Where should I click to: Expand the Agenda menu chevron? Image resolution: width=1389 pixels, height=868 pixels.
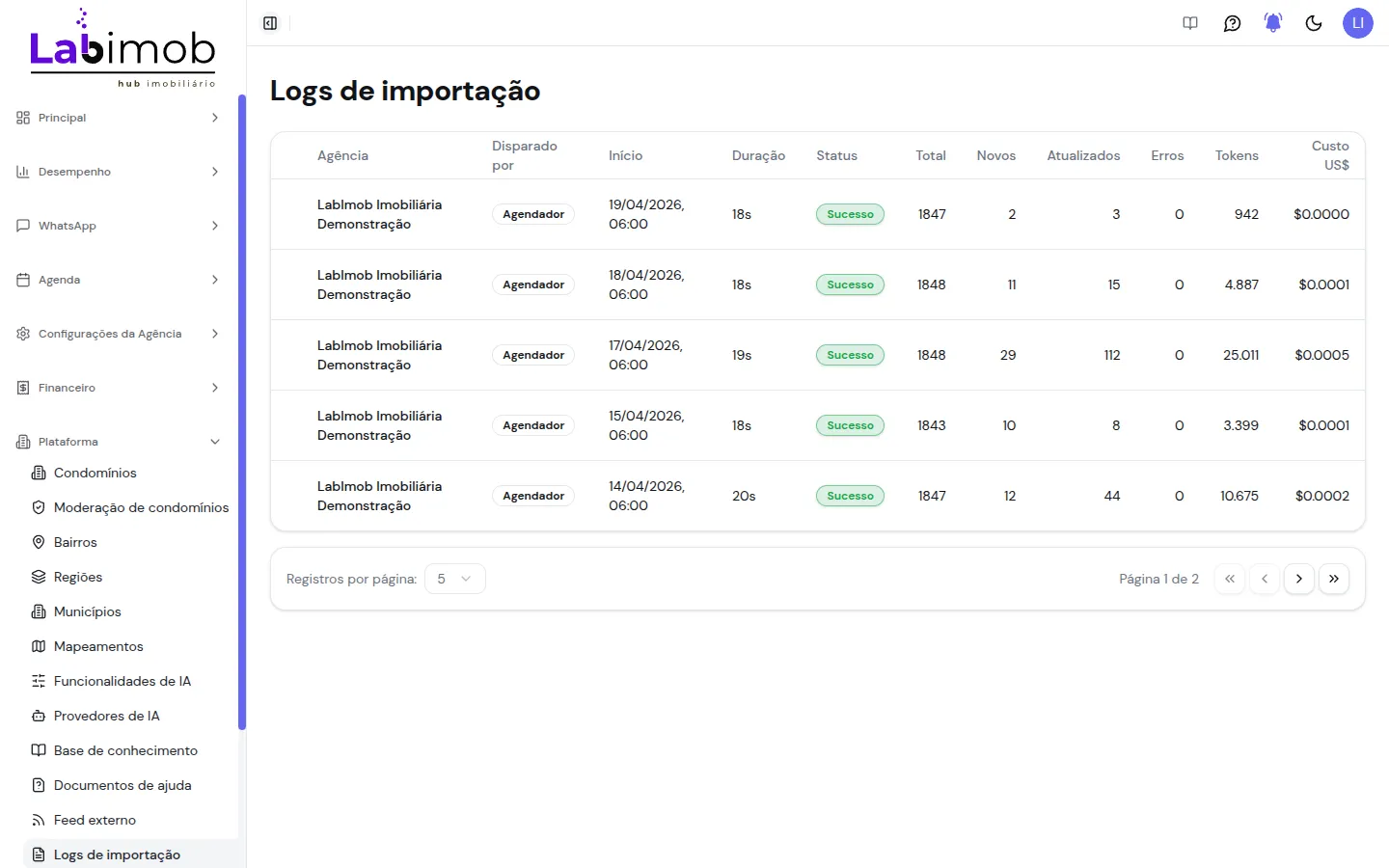pyautogui.click(x=215, y=280)
